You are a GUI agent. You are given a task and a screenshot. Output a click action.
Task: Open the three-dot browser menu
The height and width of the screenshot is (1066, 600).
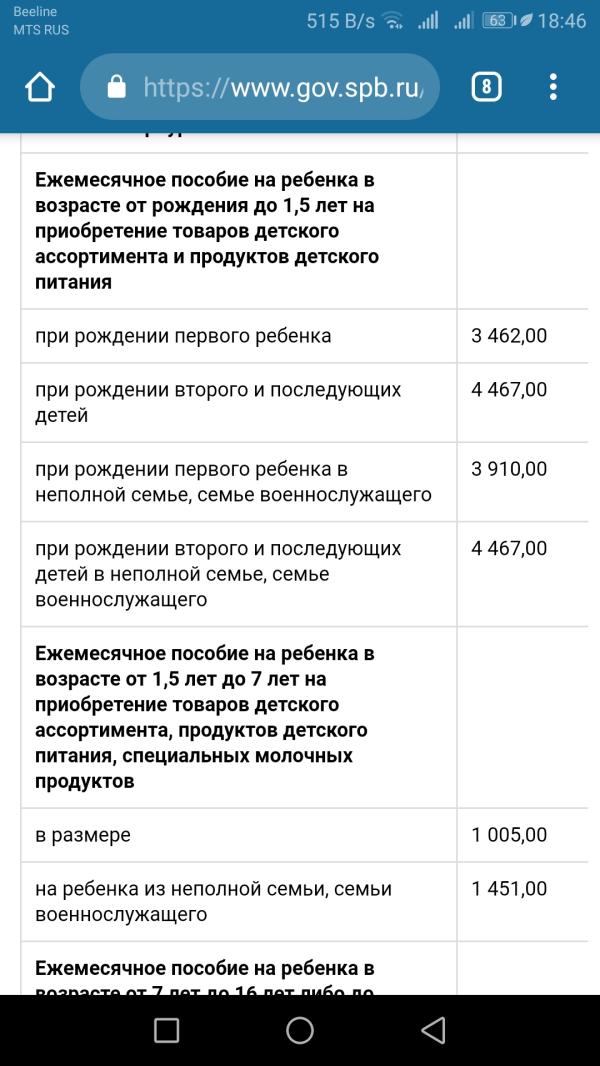pos(553,87)
